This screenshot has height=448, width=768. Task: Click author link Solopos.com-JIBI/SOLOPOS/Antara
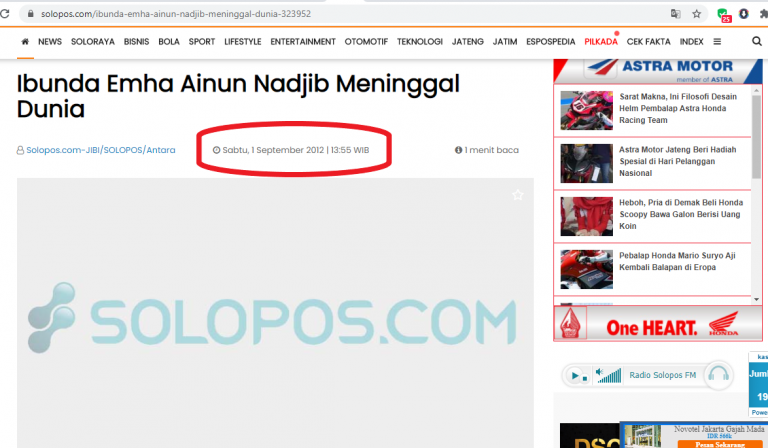pos(100,150)
